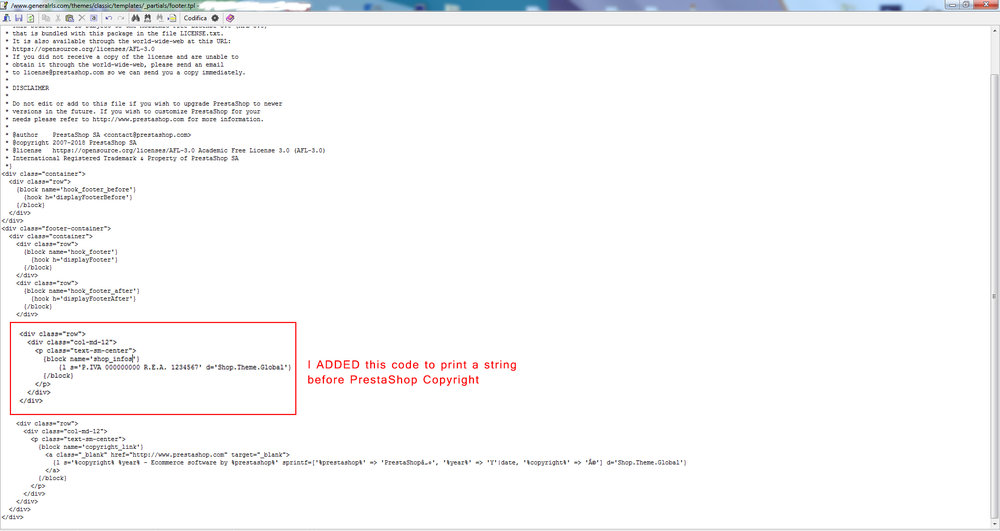Screen dimensions: 1000x531
Task: Open Find with first binoculars icon
Action: point(135,18)
